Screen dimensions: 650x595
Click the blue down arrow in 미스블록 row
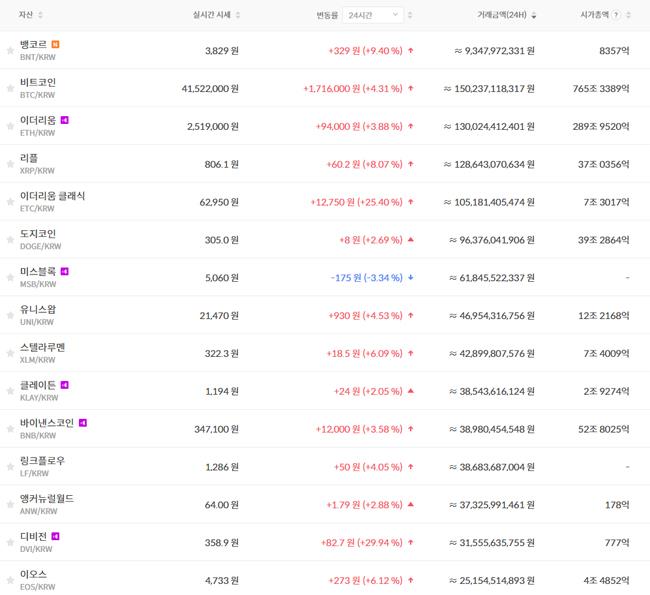(410, 277)
